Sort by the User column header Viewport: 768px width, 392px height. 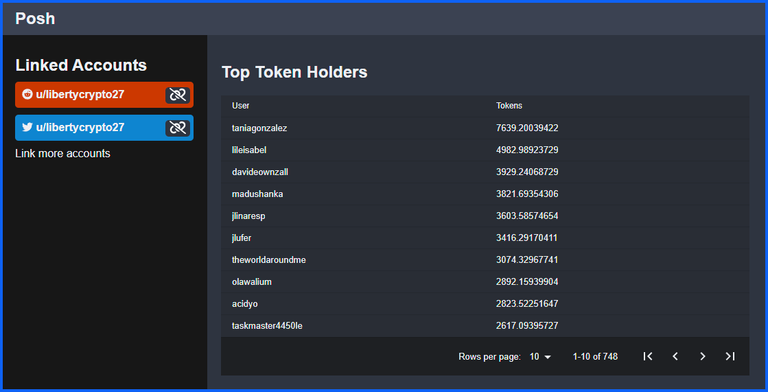240,106
